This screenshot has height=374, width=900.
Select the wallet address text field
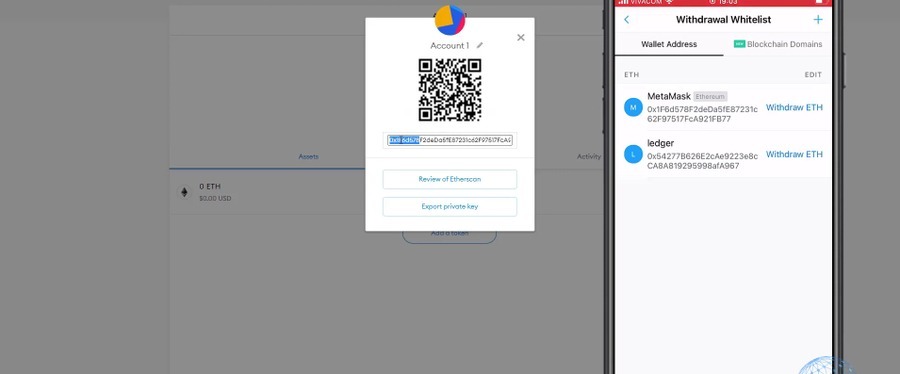450,141
